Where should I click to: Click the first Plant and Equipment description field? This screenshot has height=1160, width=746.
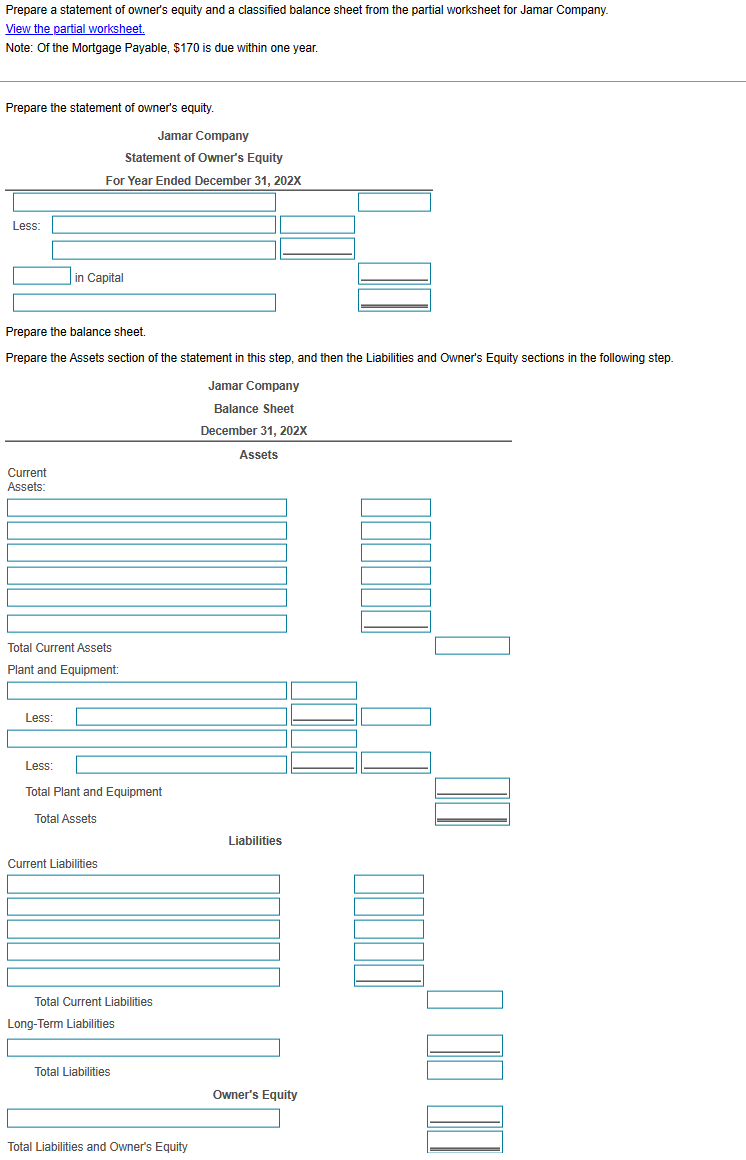point(146,690)
